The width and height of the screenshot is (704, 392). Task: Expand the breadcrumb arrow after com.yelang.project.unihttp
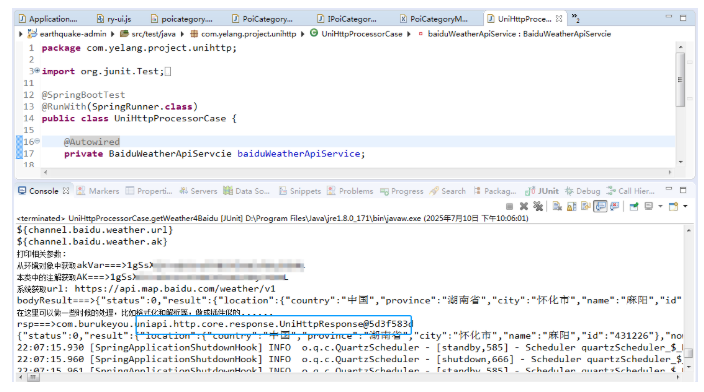pyautogui.click(x=302, y=34)
